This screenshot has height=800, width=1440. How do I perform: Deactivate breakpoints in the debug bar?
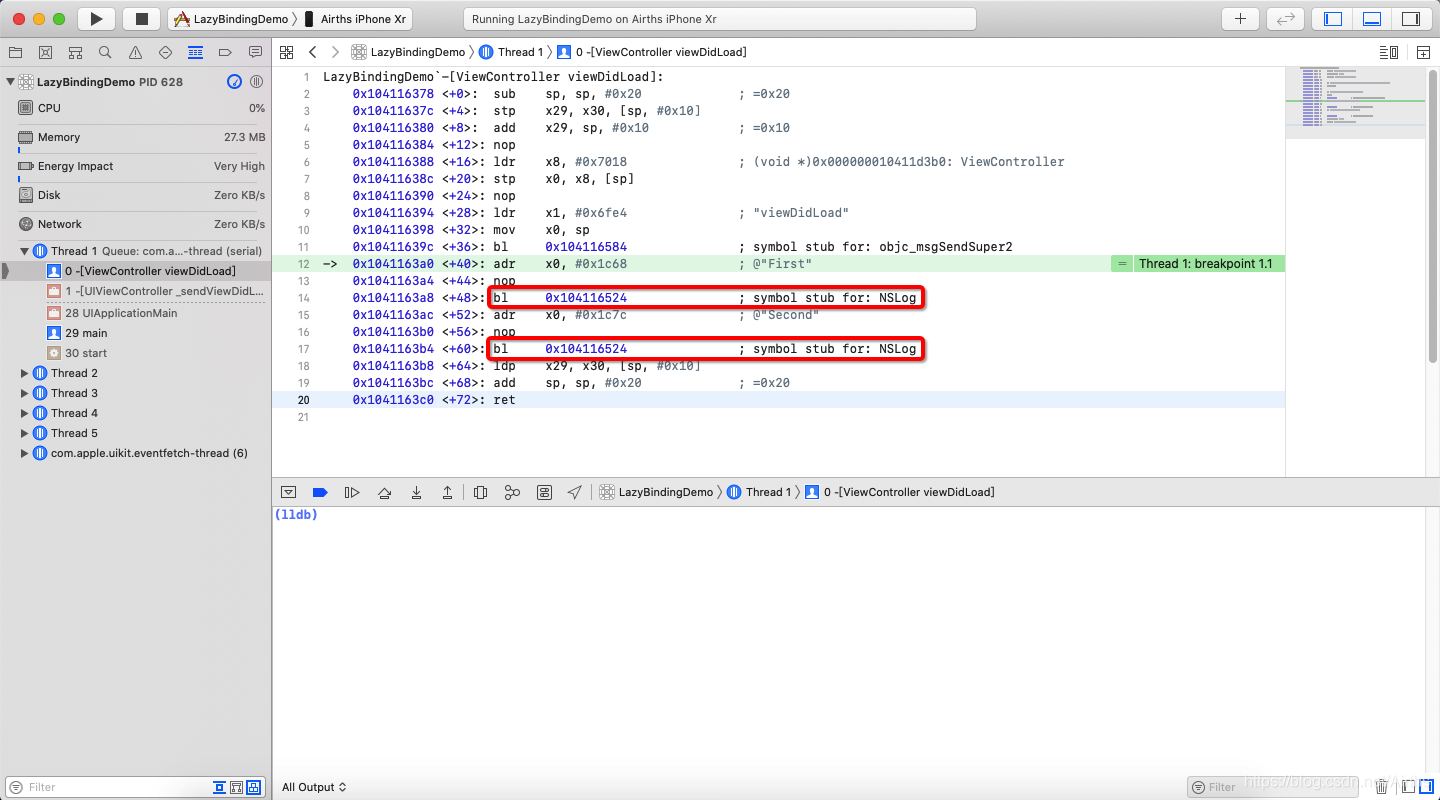coord(320,492)
